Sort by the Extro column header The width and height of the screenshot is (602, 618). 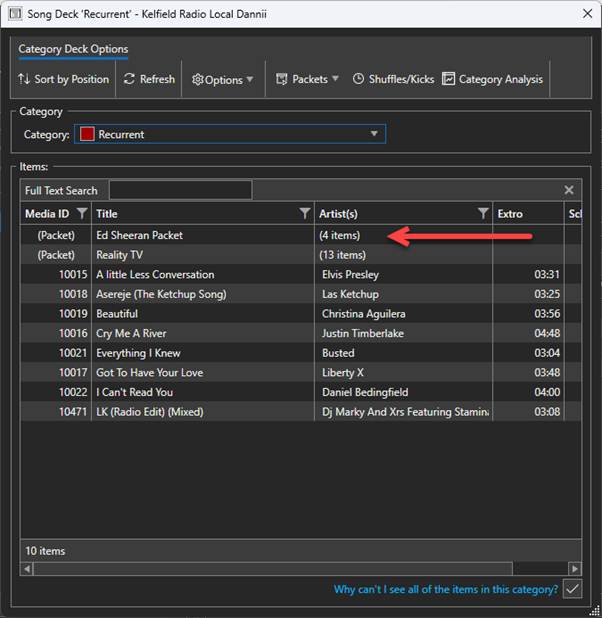click(528, 214)
